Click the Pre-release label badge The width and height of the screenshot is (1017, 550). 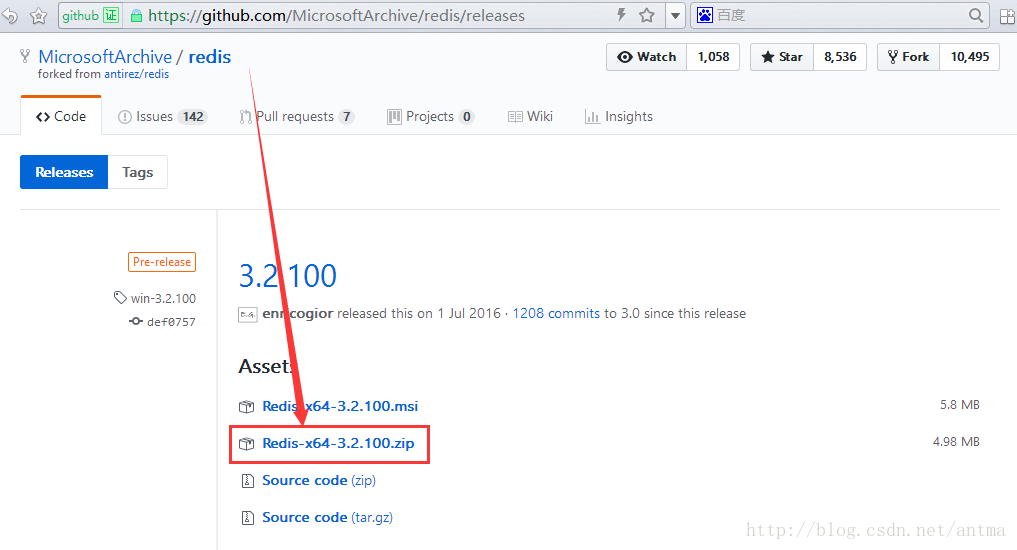(162, 262)
